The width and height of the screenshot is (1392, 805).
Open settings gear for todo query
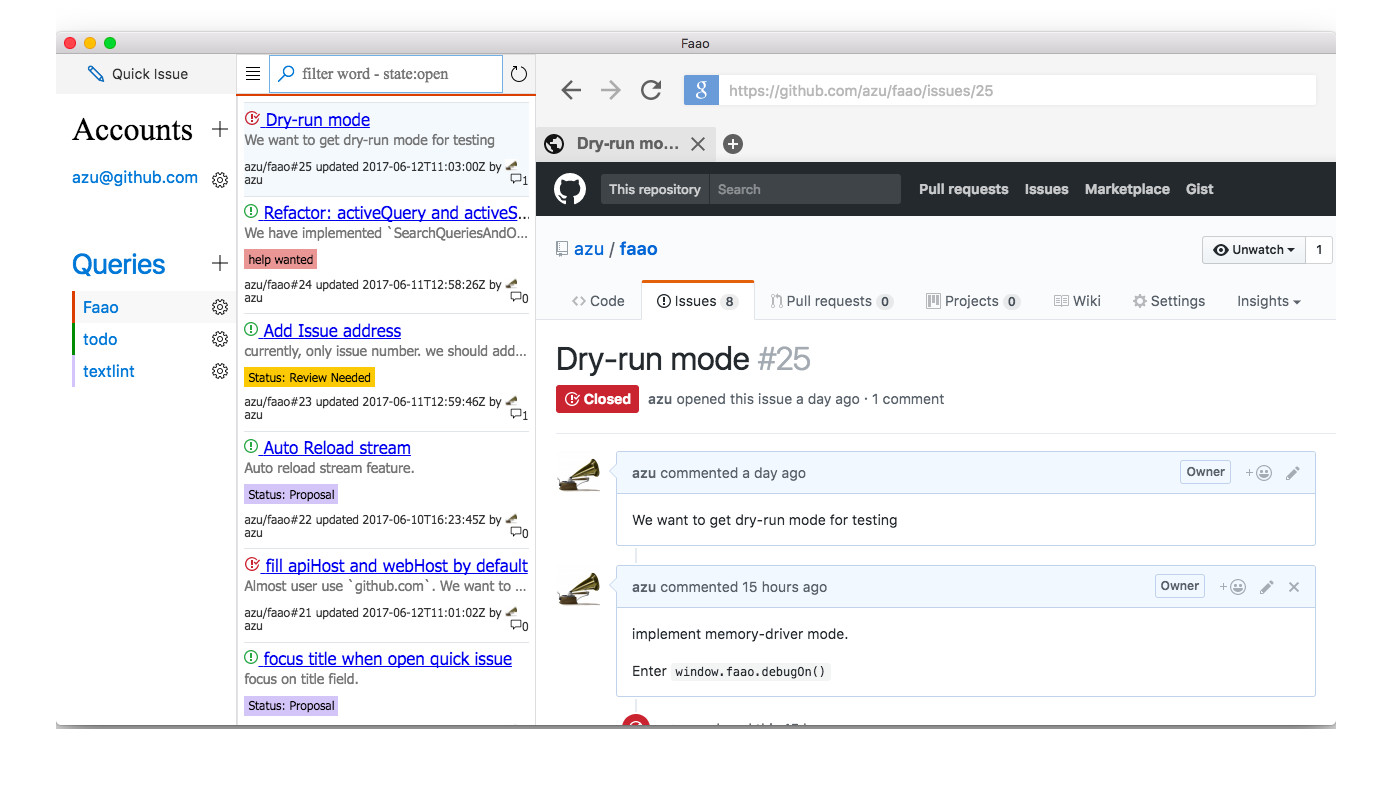pyautogui.click(x=220, y=339)
